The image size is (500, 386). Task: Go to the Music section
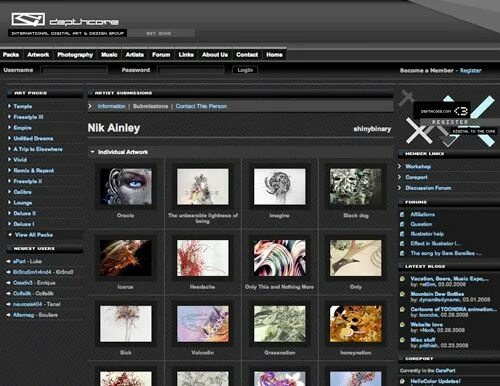[109, 55]
